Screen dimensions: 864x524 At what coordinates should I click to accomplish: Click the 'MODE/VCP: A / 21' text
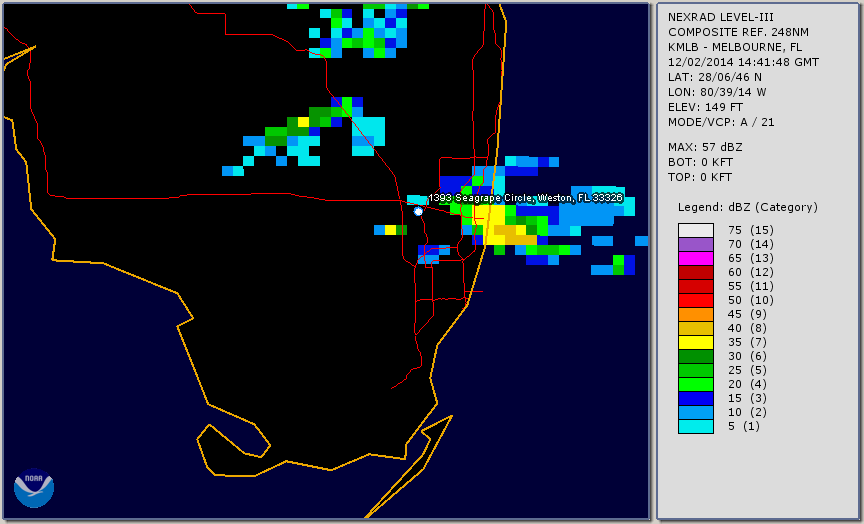click(721, 122)
